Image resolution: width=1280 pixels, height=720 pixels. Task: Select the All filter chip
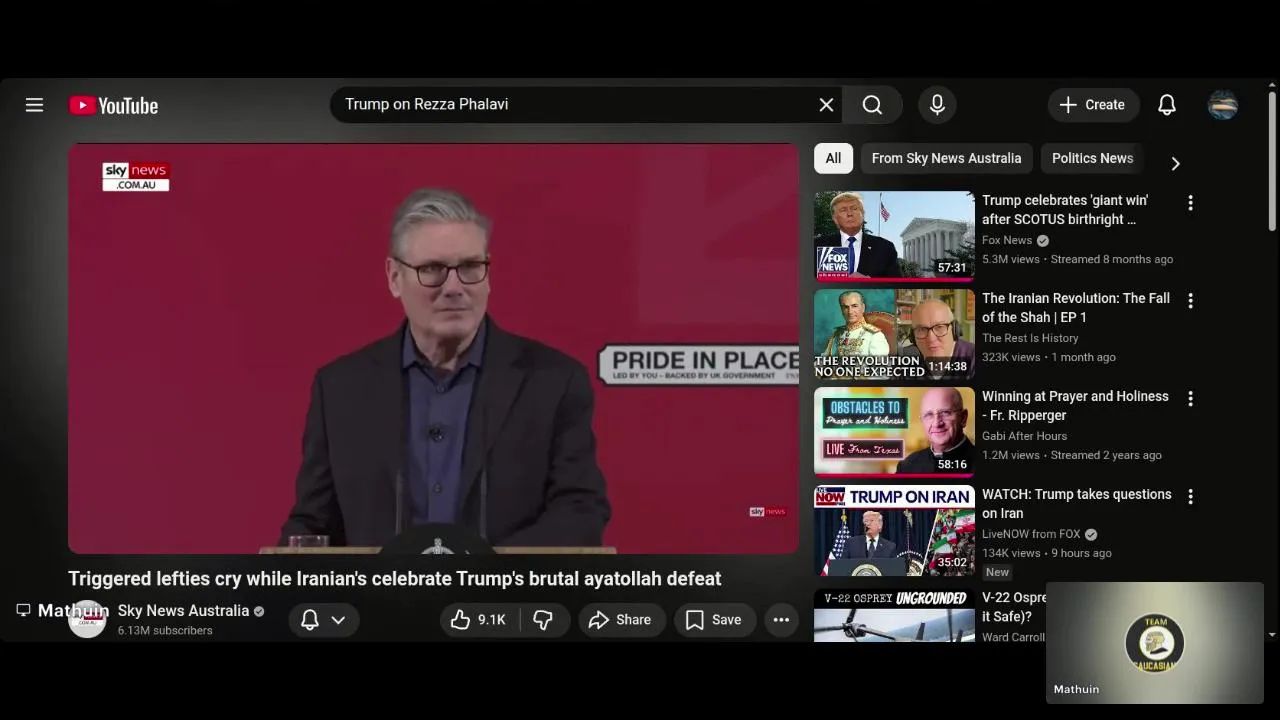(833, 158)
